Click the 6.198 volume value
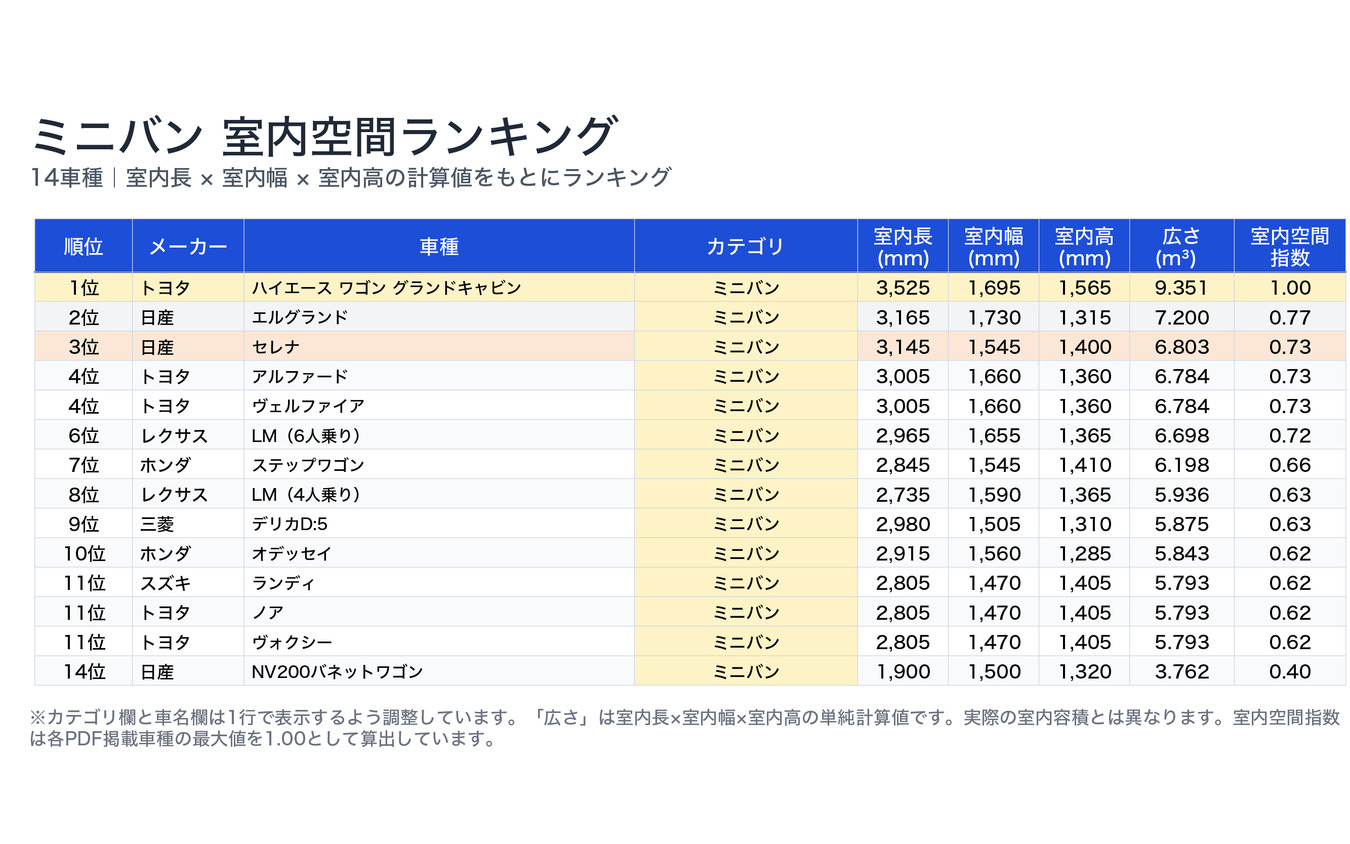The width and height of the screenshot is (1350, 844). point(1182,465)
